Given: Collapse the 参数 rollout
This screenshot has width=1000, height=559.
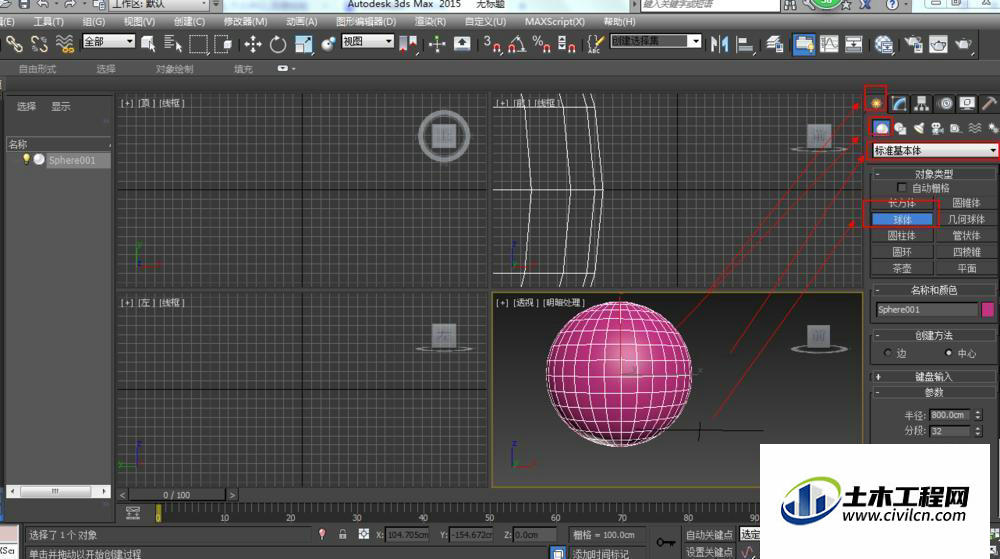Looking at the screenshot, I should (x=934, y=393).
